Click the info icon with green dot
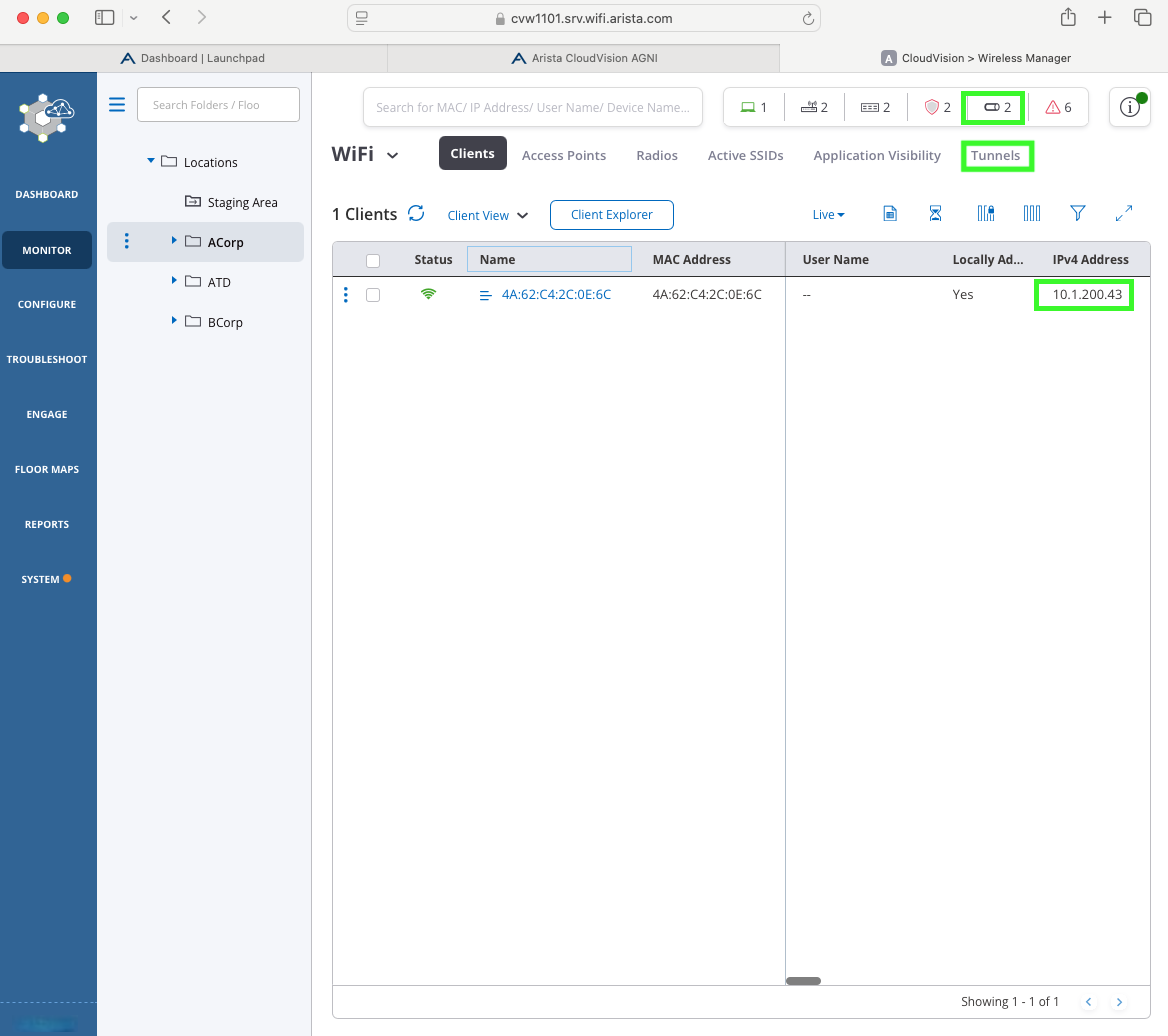Image resolution: width=1168 pixels, height=1036 pixels. [x=1129, y=107]
